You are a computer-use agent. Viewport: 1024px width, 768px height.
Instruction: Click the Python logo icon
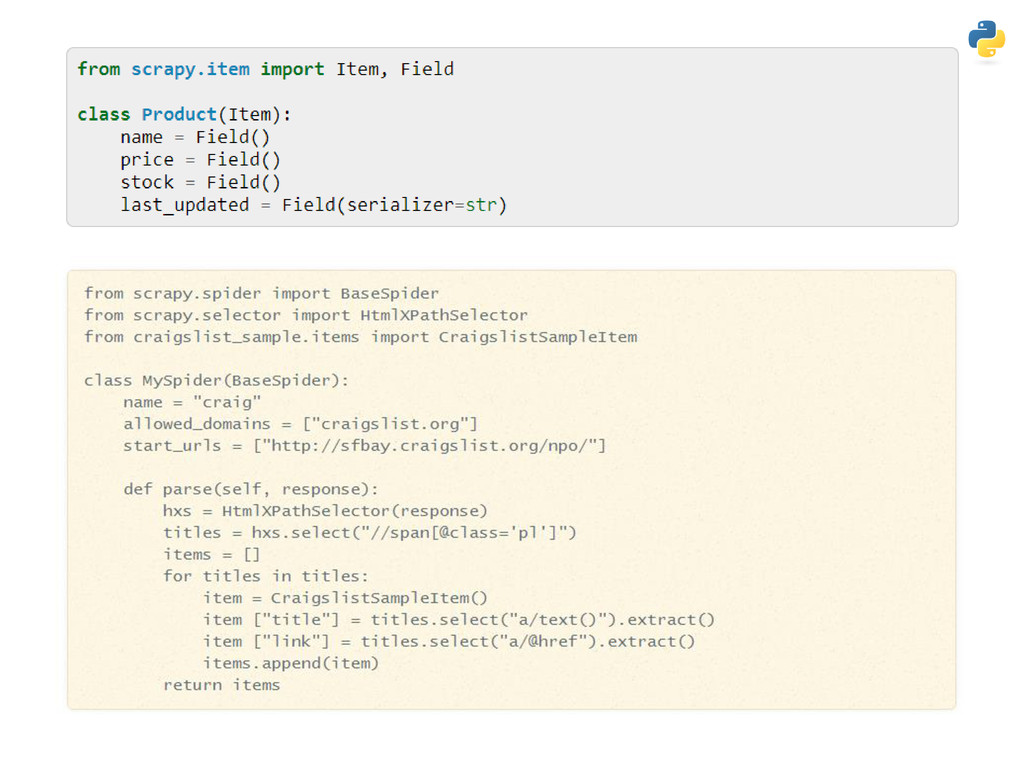(x=986, y=39)
